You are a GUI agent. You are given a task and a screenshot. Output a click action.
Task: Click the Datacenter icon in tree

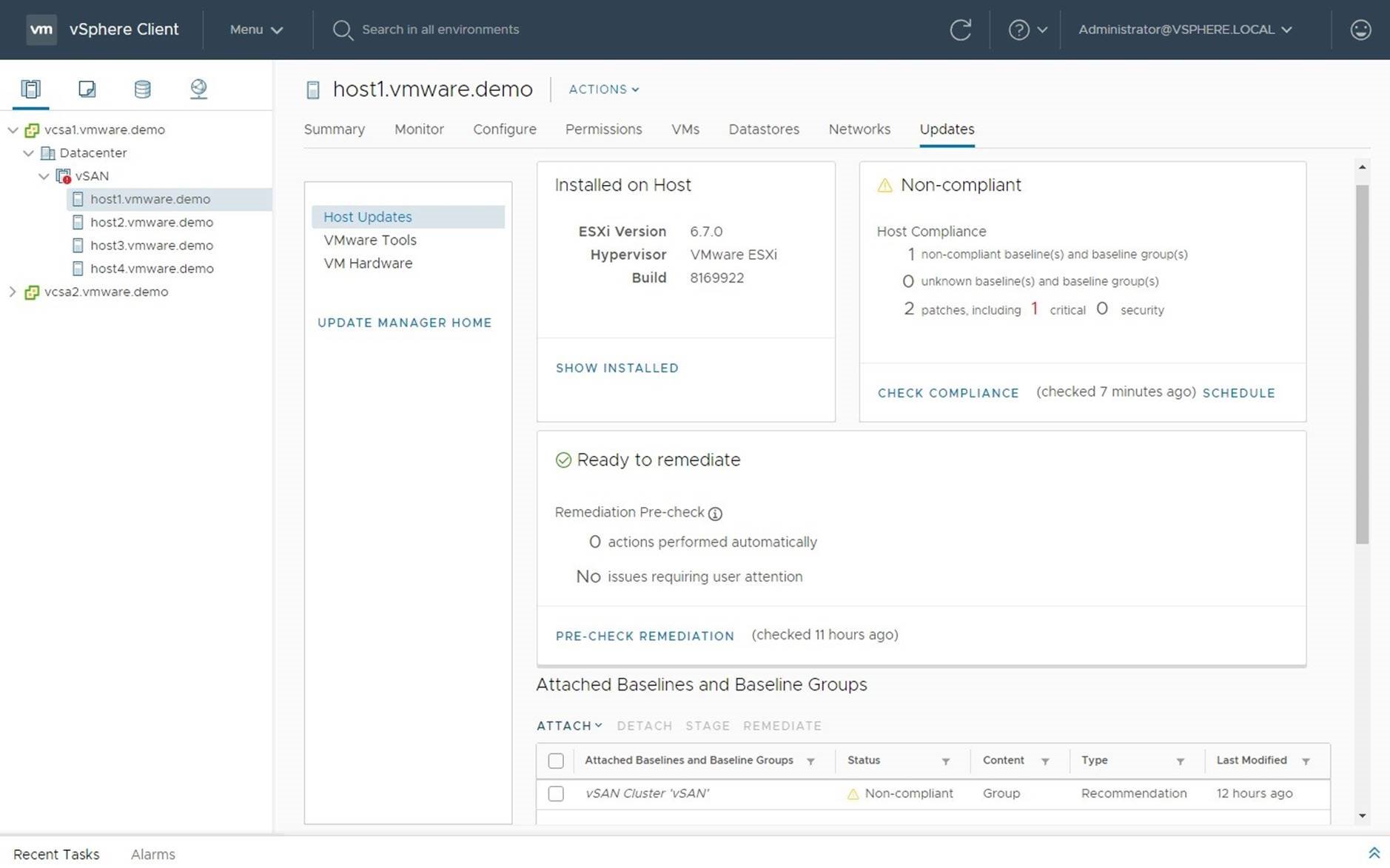[48, 153]
